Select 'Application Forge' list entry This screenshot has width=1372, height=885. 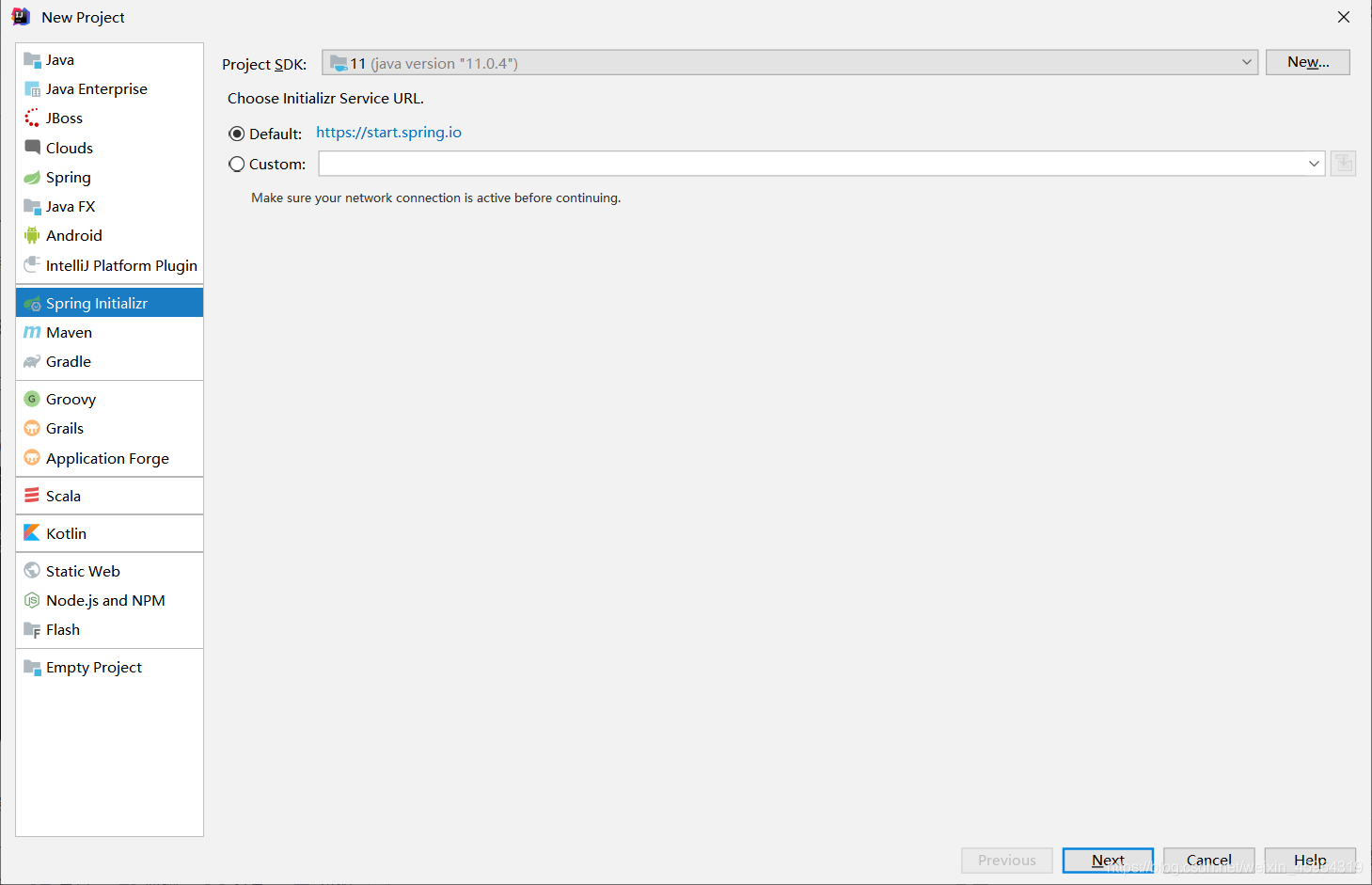coord(109,458)
